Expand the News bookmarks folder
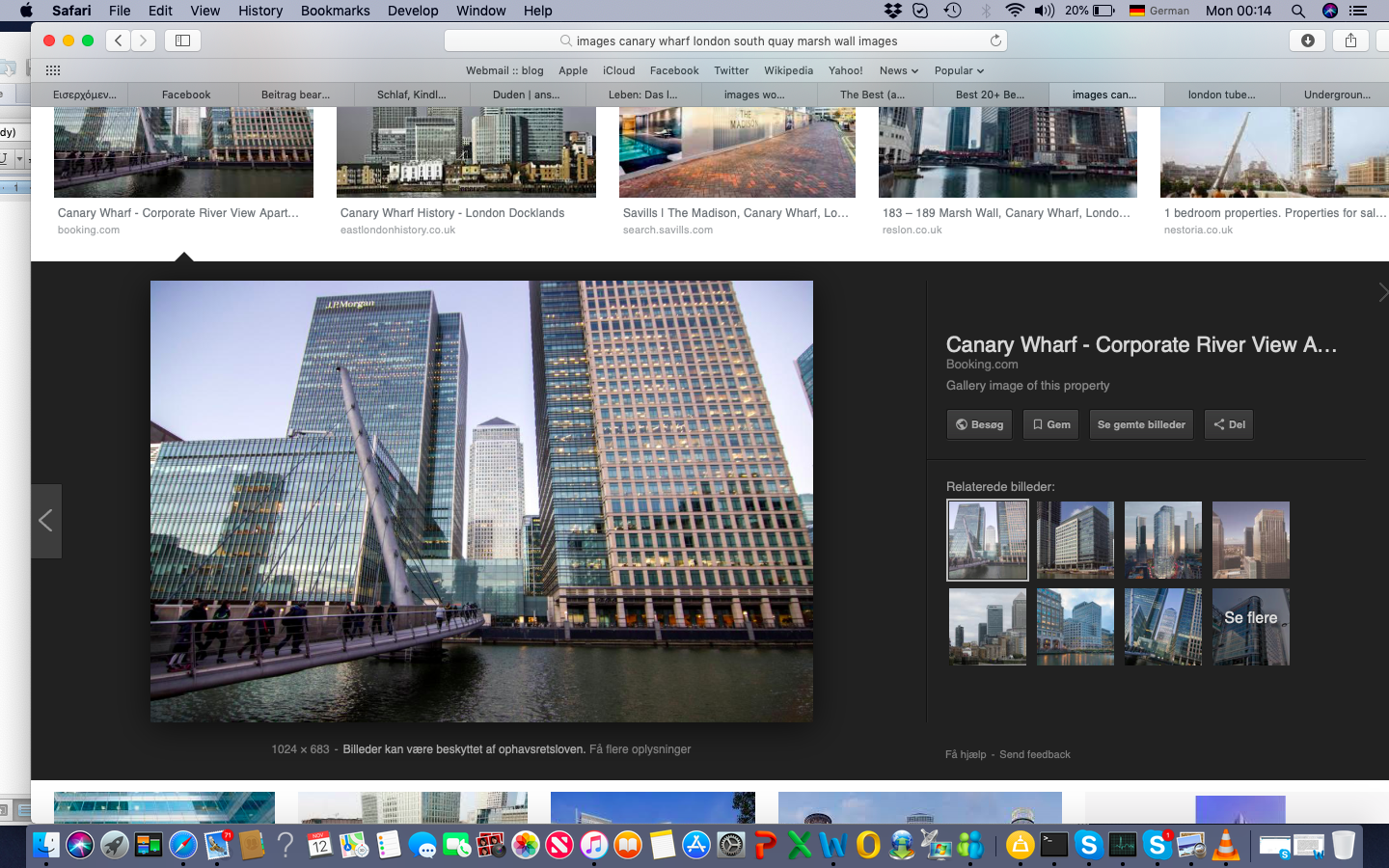Image resolution: width=1389 pixels, height=868 pixels. pos(898,70)
